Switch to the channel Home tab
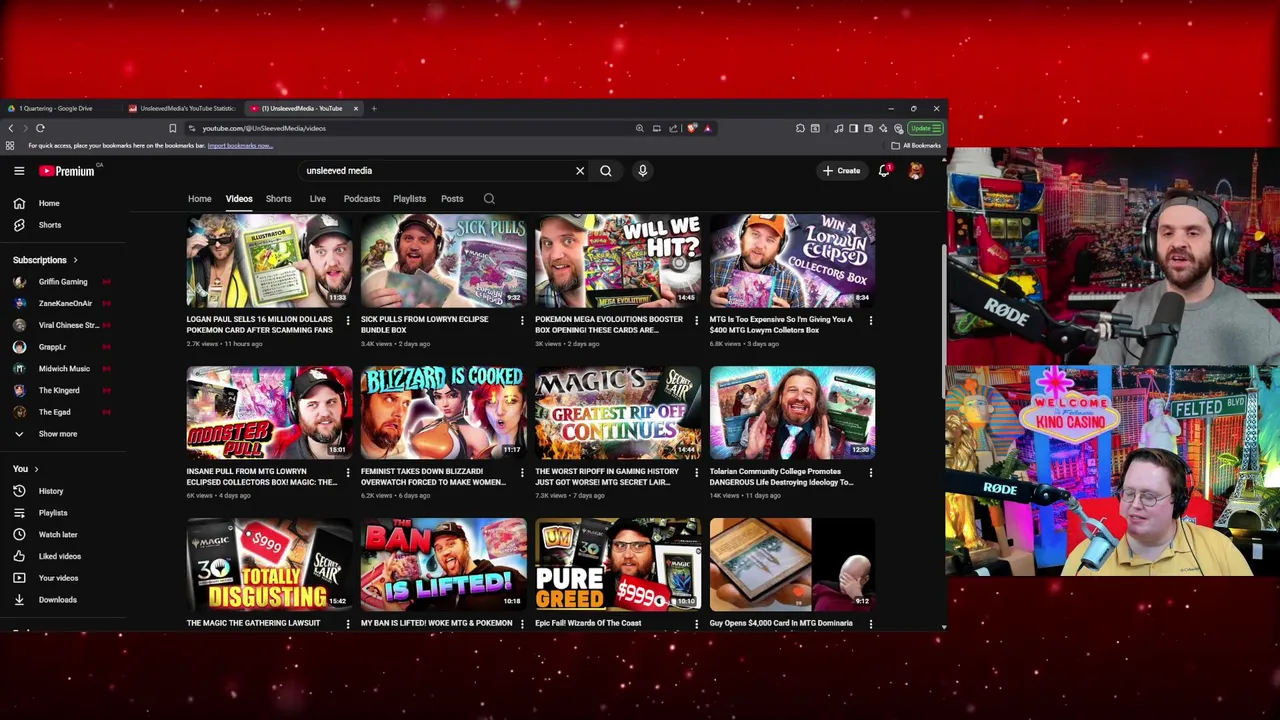1280x720 pixels. 199,199
